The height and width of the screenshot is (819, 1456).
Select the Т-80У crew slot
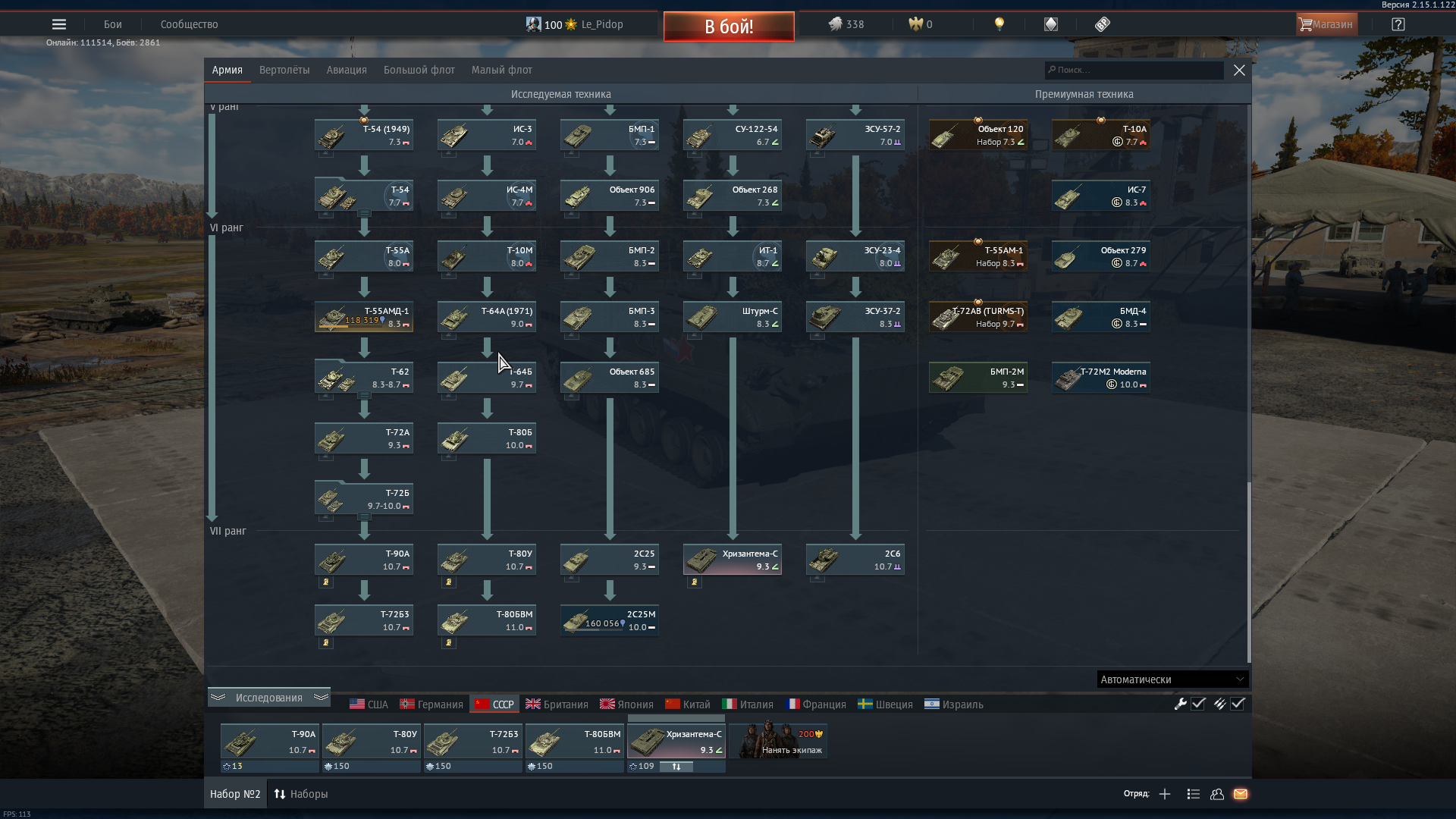(x=371, y=742)
